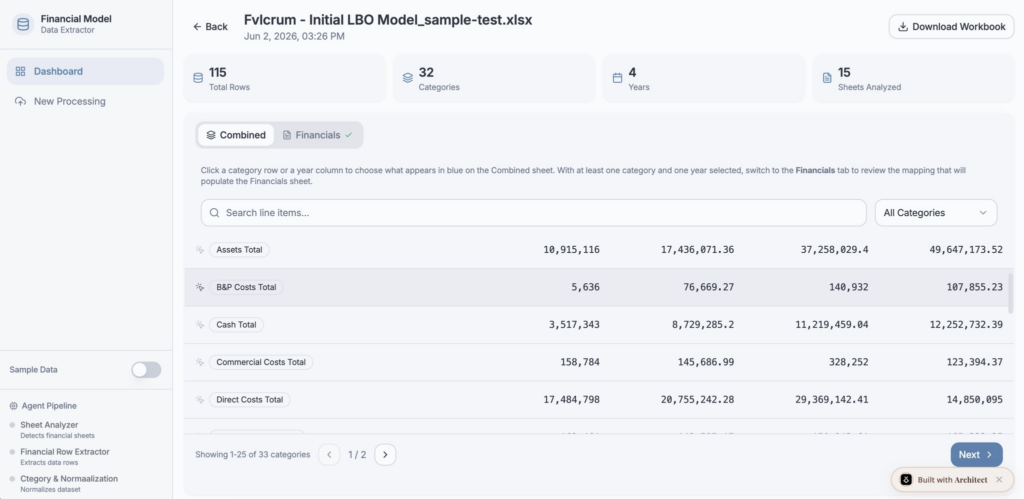Click the value 14,850,095

[972, 400]
